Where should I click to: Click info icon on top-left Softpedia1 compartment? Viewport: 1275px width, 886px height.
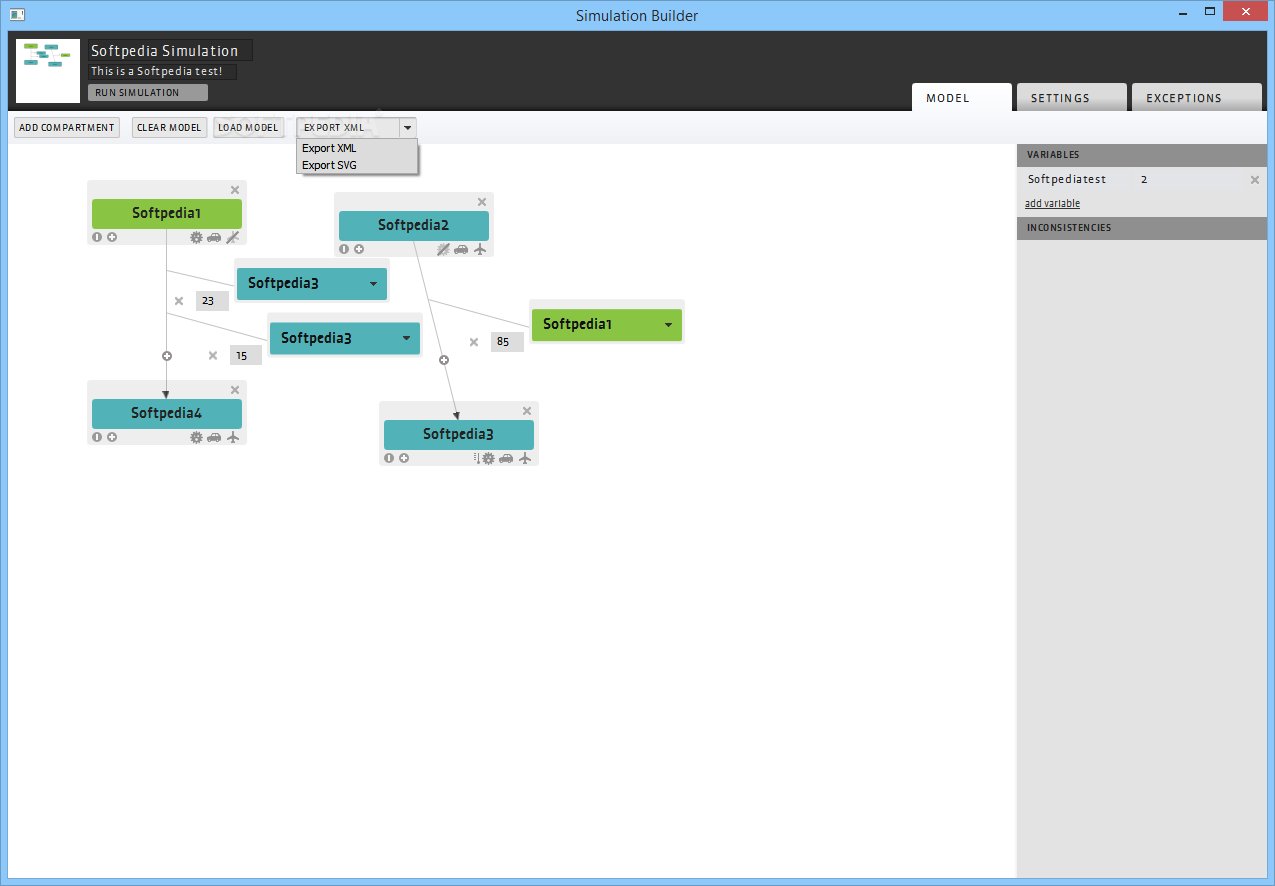coord(97,237)
